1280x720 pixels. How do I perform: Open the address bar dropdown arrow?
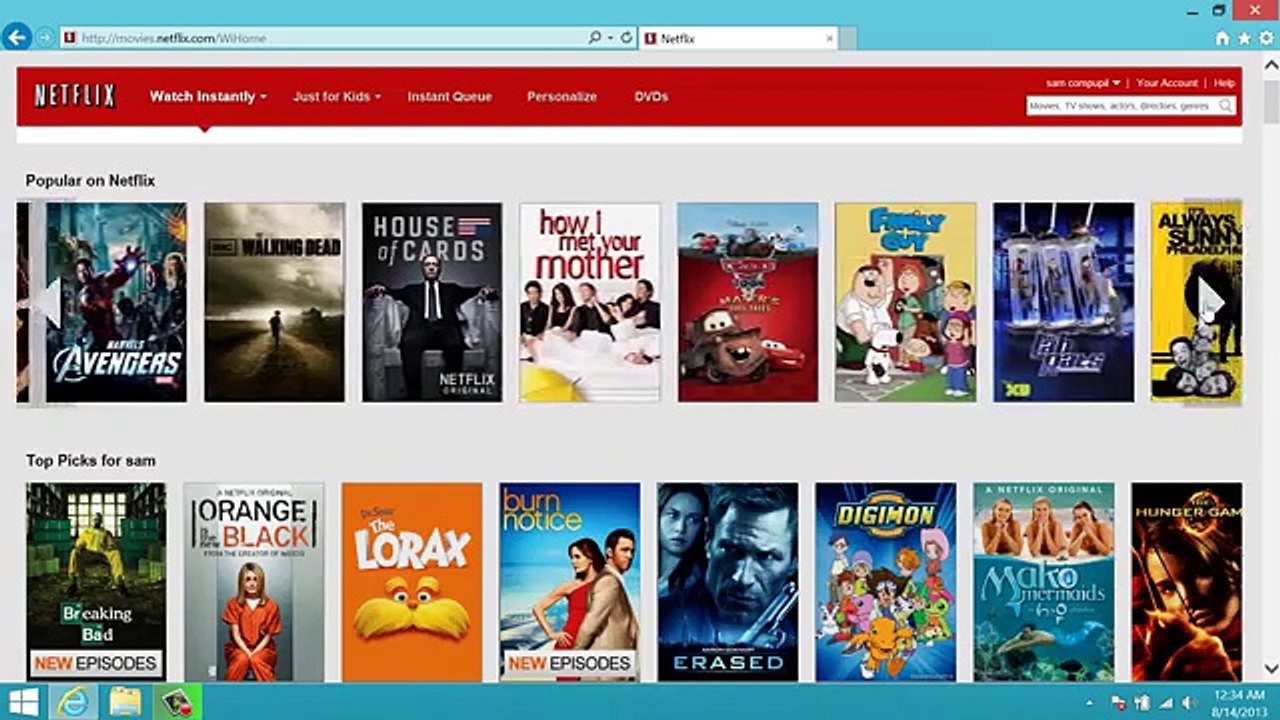(610, 38)
